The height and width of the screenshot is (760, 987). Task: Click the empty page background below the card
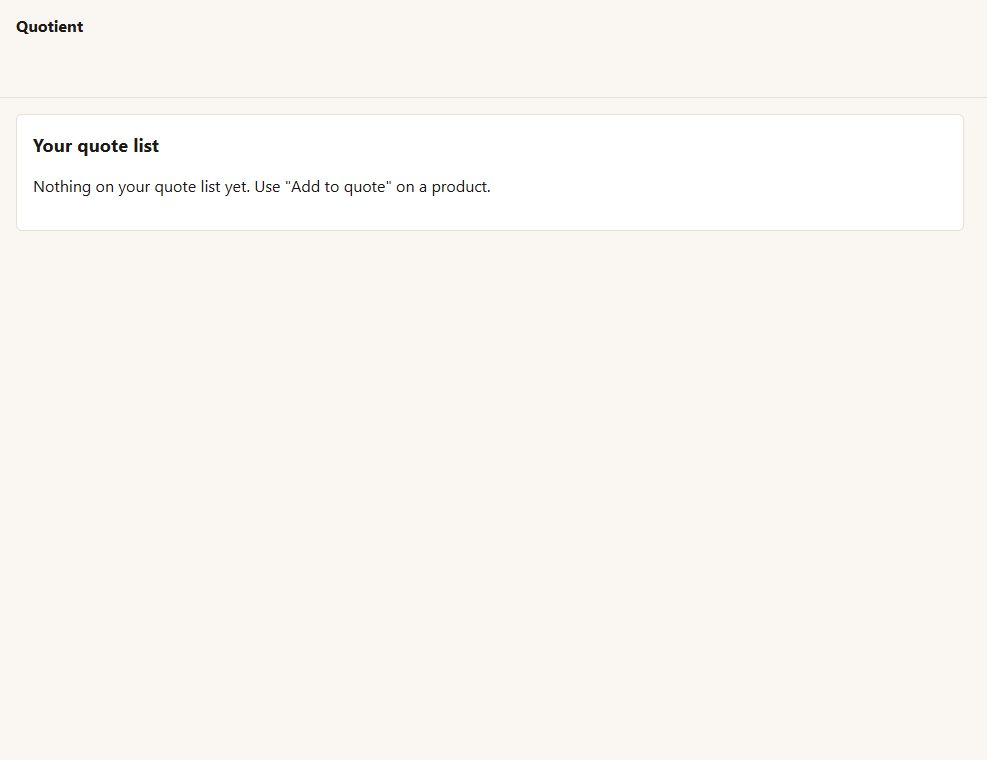(494, 491)
